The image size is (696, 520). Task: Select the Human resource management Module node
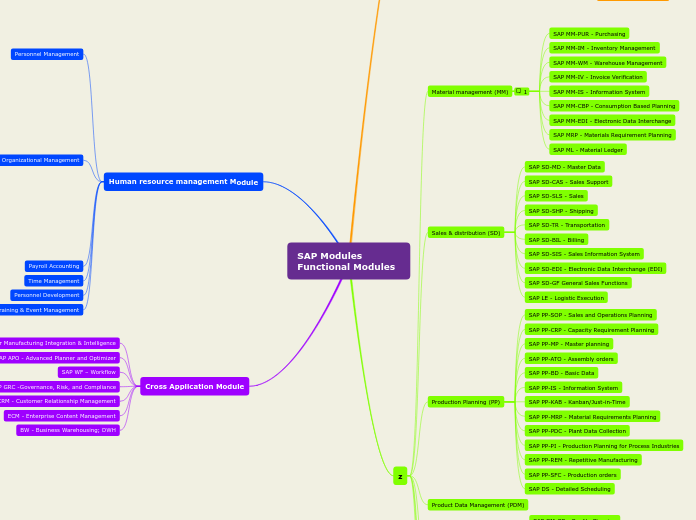pos(183,182)
